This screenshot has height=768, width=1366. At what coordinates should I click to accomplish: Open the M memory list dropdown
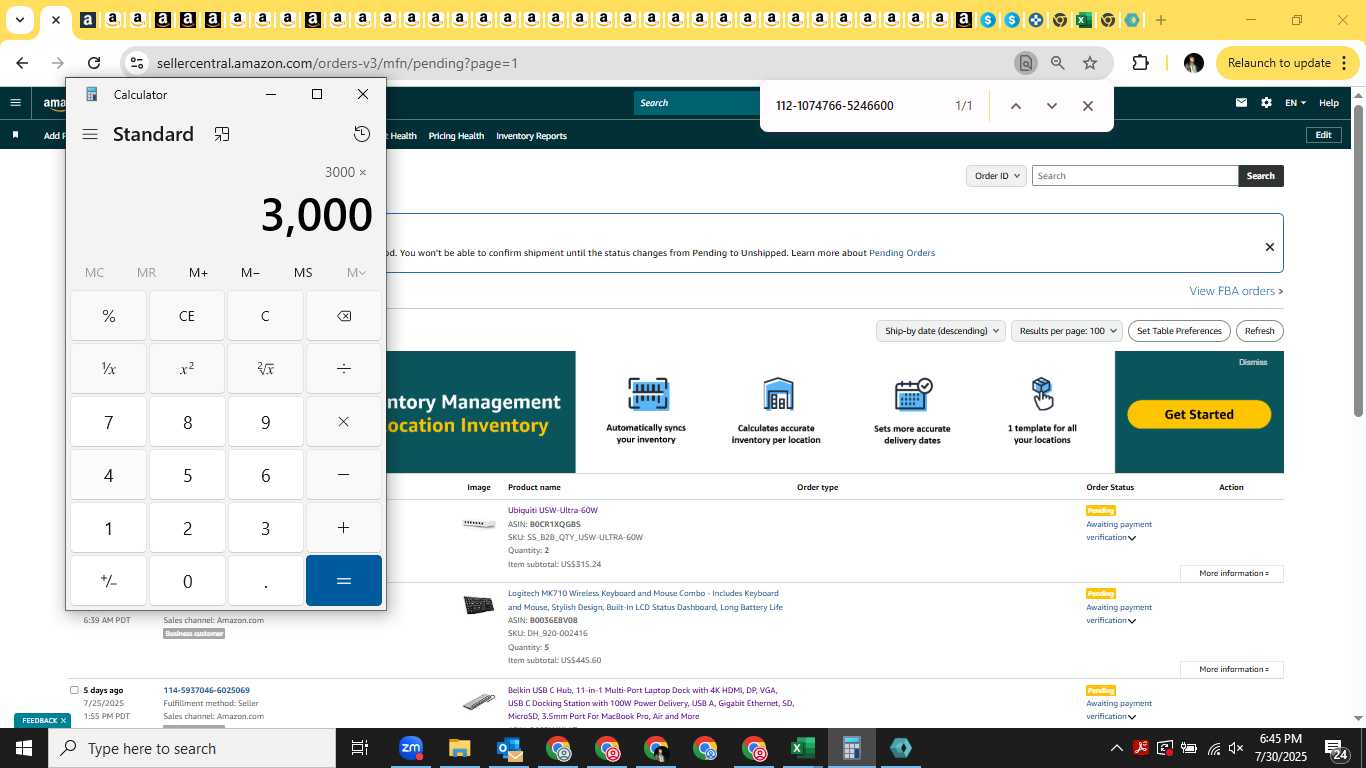pos(356,272)
